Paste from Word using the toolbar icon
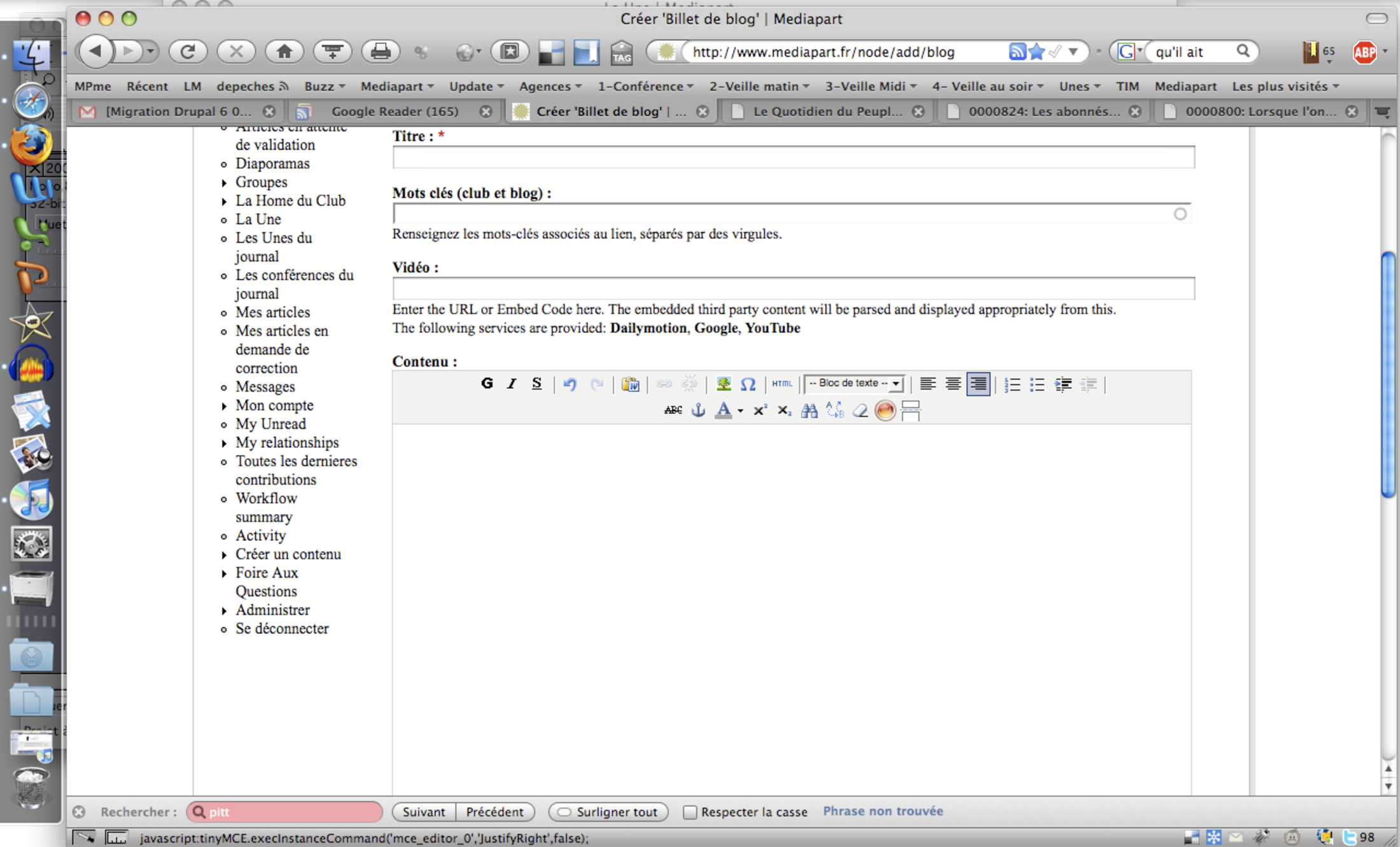 [x=631, y=384]
